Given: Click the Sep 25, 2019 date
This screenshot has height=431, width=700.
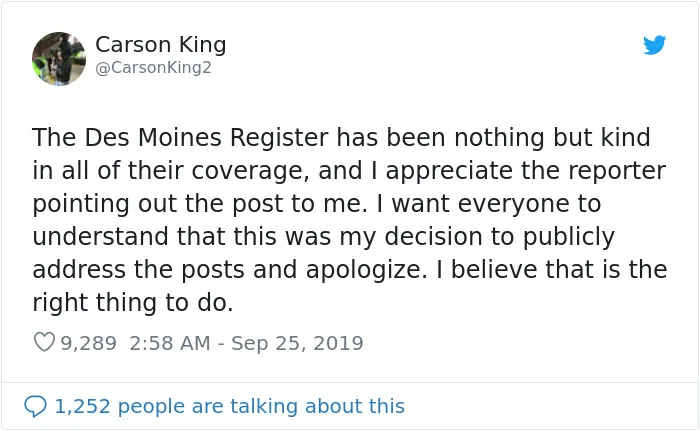Looking at the screenshot, I should (297, 343).
